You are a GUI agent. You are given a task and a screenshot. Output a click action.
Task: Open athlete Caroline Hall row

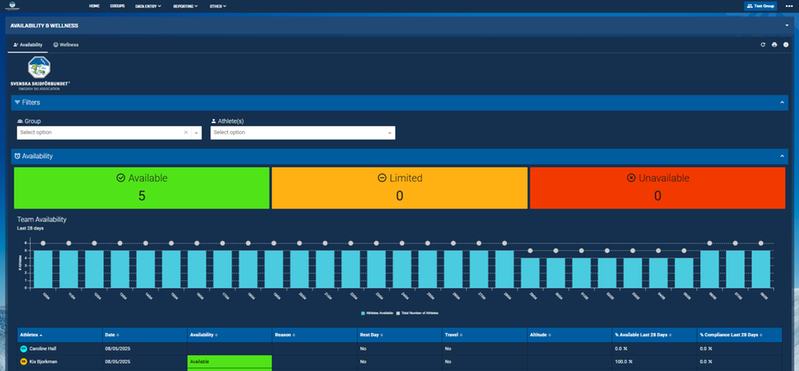tap(400, 349)
